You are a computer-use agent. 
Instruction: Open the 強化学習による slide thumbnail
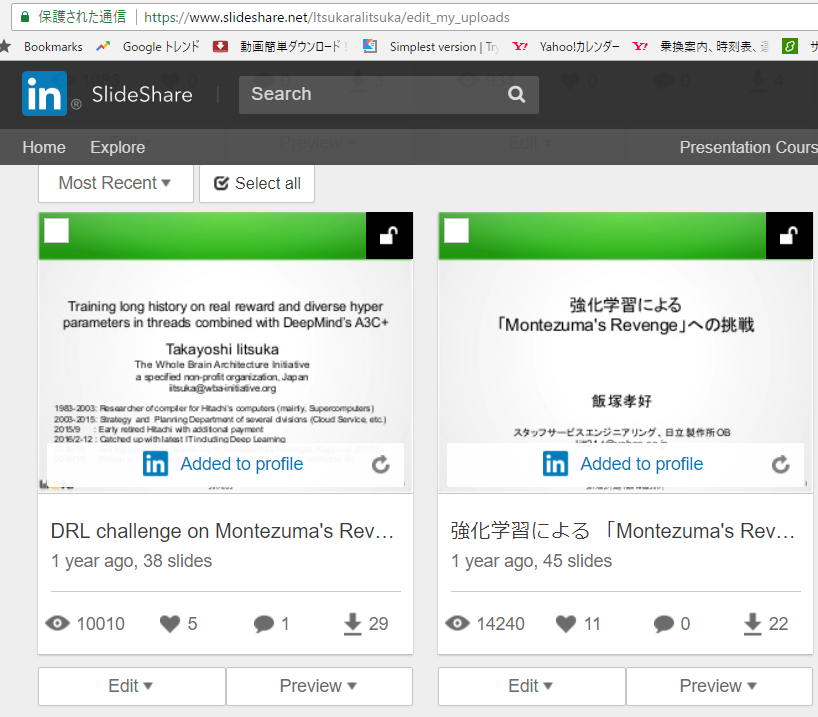pyautogui.click(x=625, y=352)
